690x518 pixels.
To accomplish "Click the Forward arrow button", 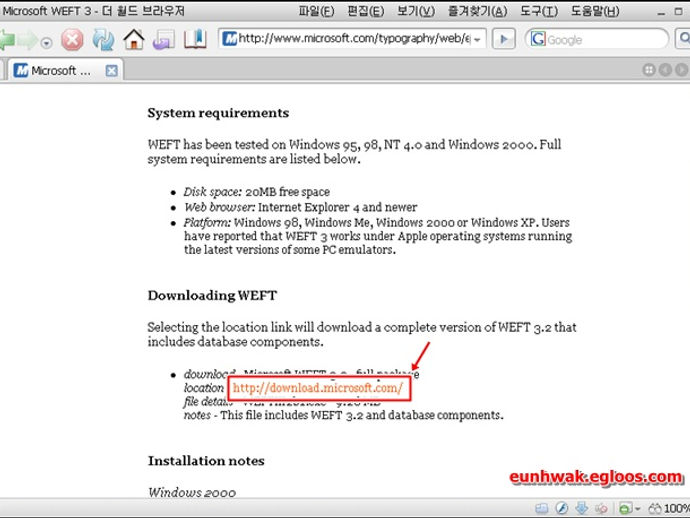I will [x=28, y=40].
